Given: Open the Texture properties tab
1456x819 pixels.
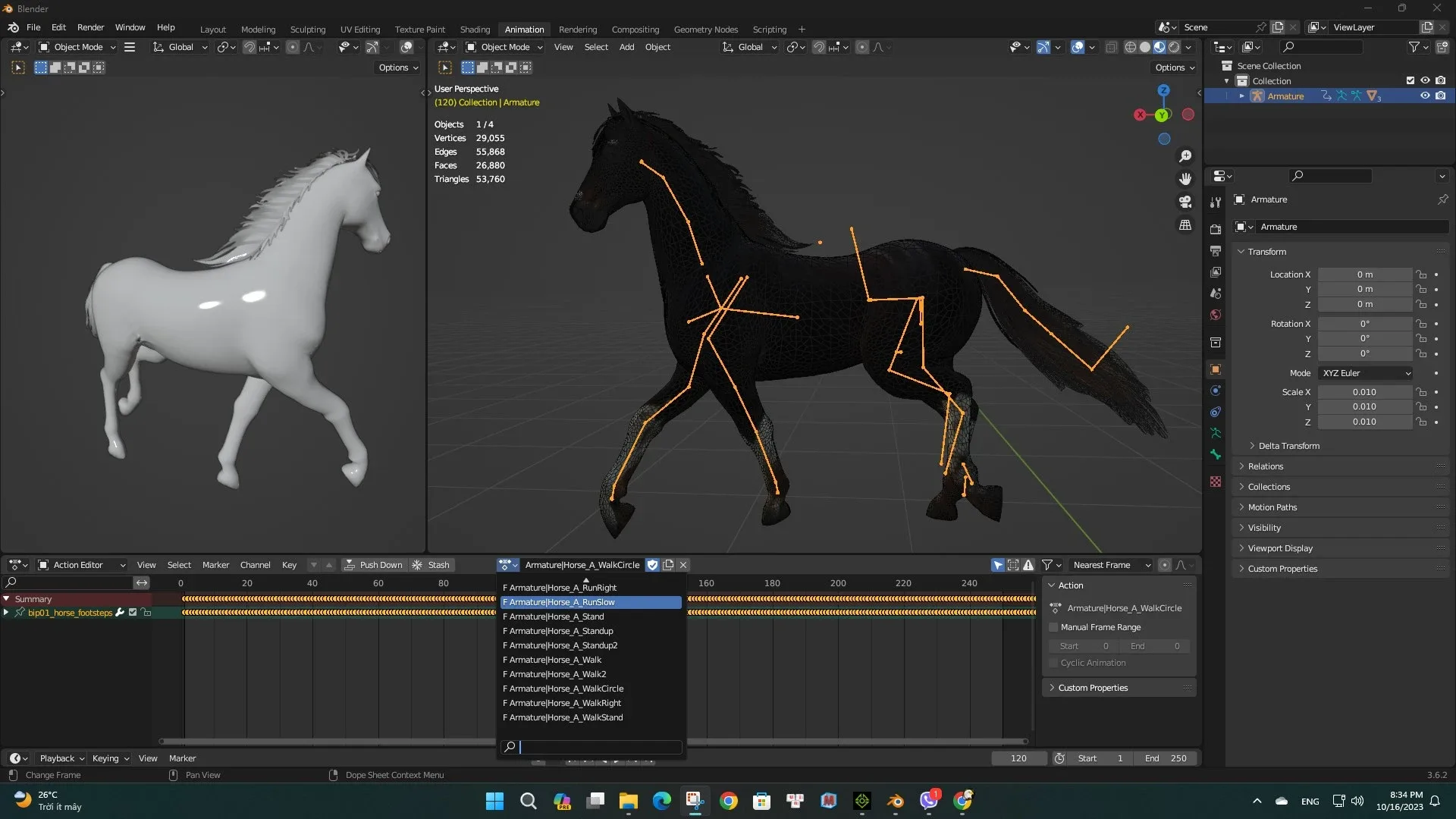Looking at the screenshot, I should coord(1216,482).
